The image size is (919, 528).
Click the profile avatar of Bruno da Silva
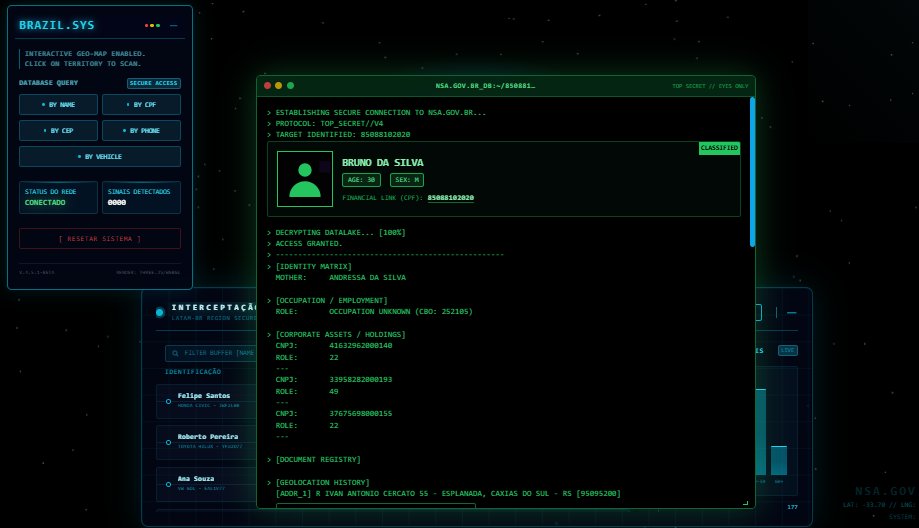tap(305, 179)
